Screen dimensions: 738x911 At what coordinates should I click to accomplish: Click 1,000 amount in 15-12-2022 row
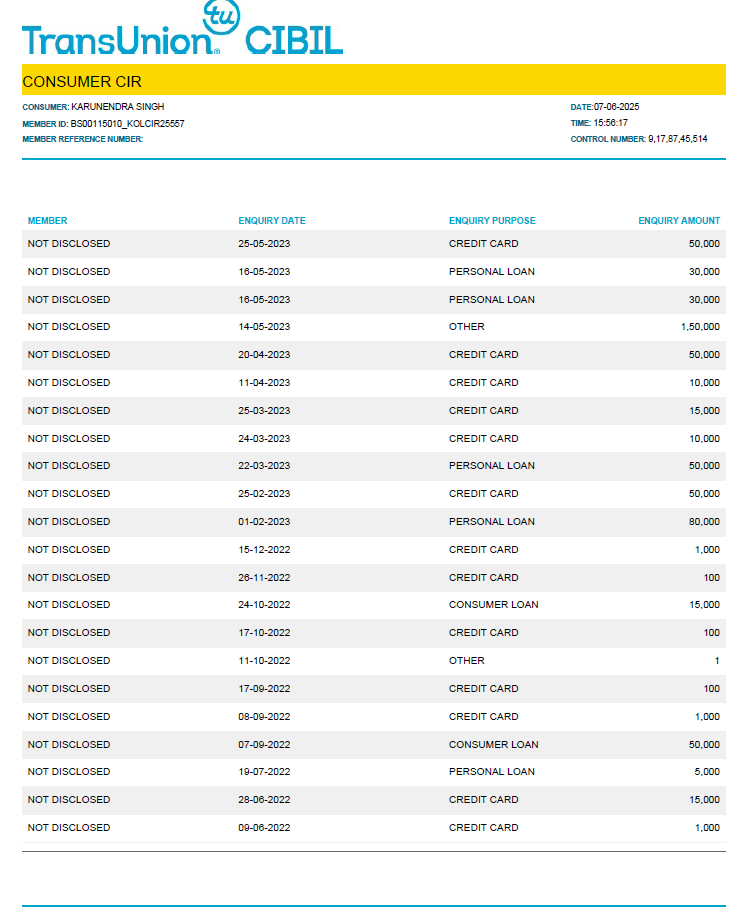pos(707,550)
